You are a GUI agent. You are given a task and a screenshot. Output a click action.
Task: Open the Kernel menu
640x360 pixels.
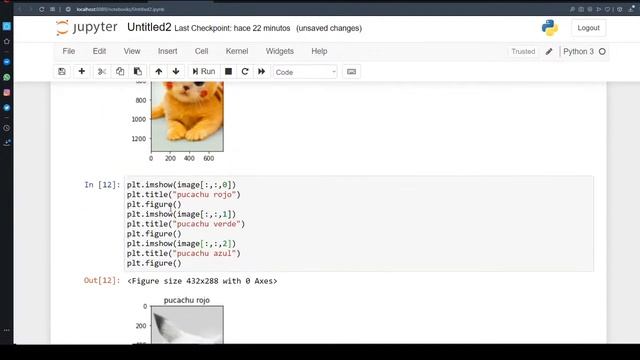tap(237, 51)
